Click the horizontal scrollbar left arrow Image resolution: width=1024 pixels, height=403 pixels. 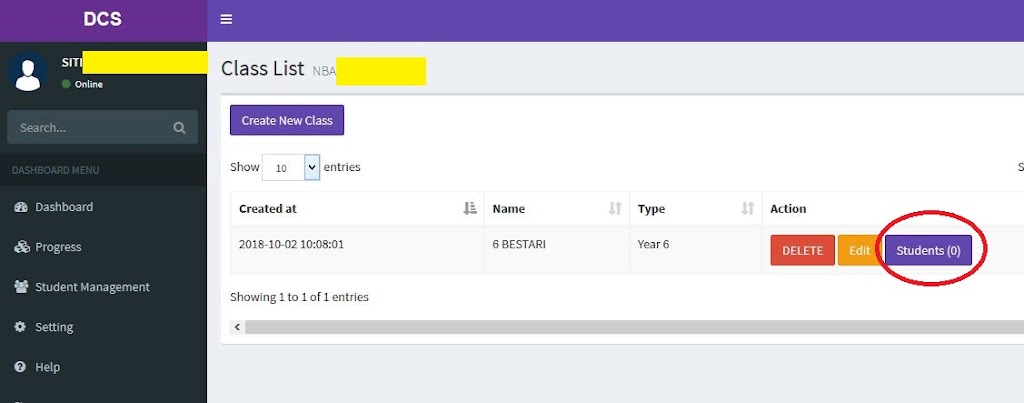237,327
